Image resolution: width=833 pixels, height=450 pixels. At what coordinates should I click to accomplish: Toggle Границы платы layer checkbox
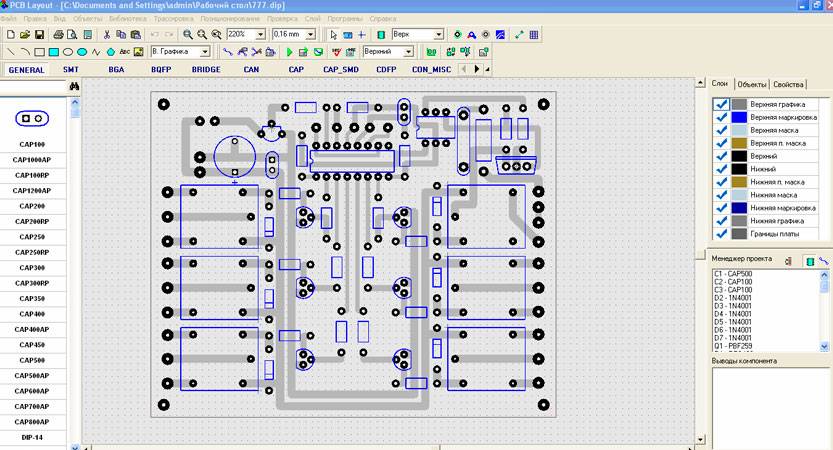721,234
